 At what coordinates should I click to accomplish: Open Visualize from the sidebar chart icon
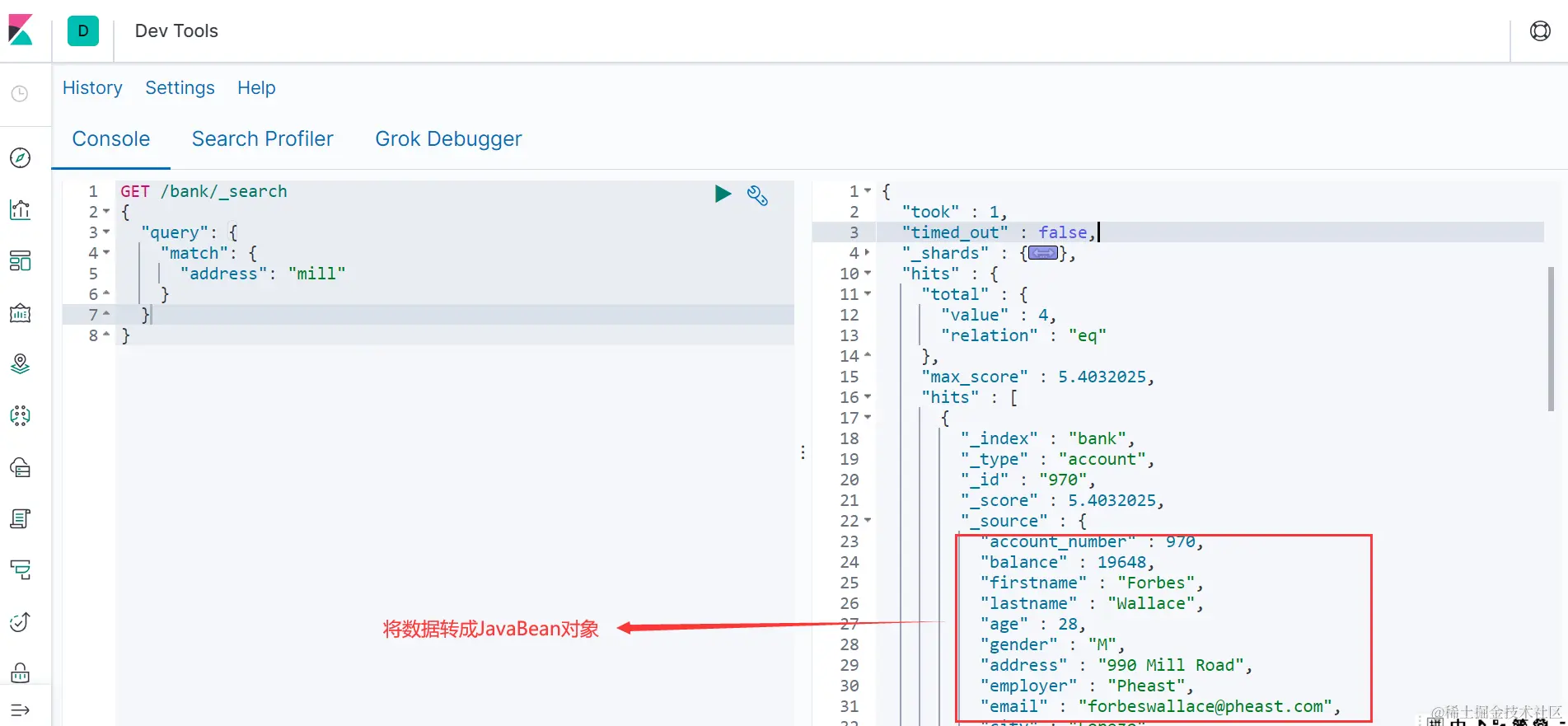21,209
